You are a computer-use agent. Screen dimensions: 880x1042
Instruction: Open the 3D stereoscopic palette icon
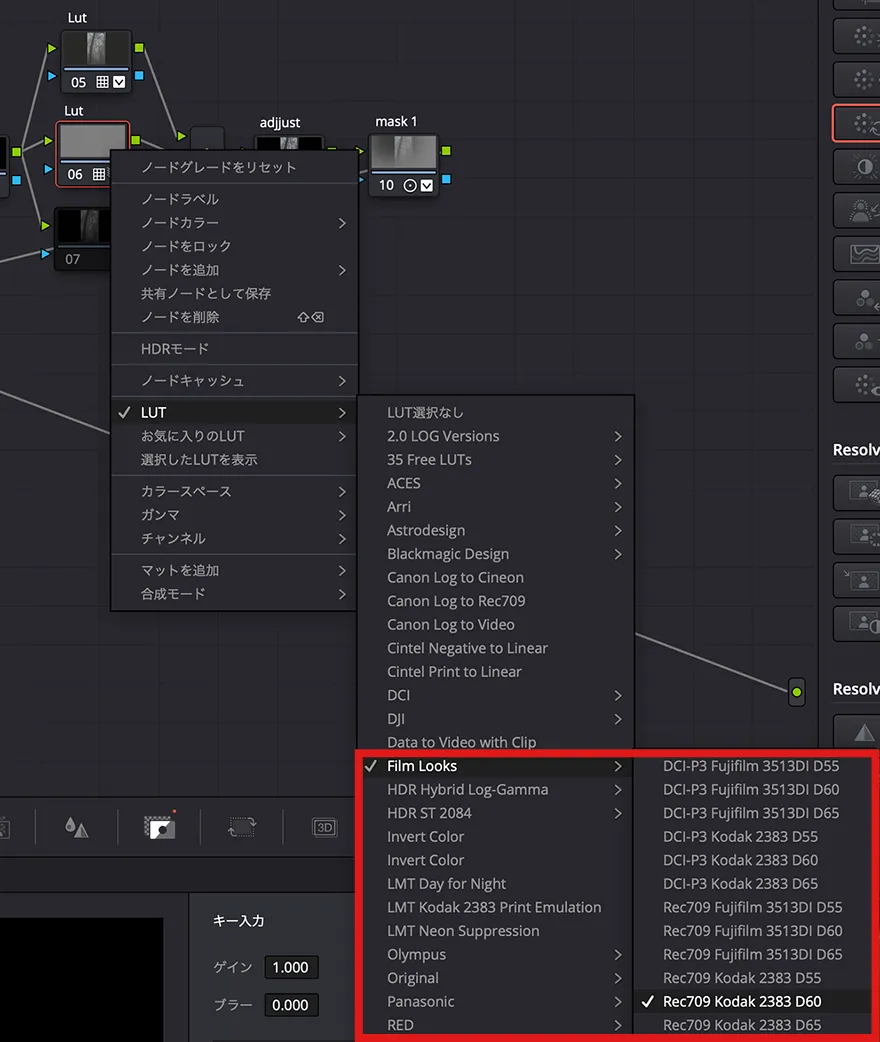click(324, 827)
